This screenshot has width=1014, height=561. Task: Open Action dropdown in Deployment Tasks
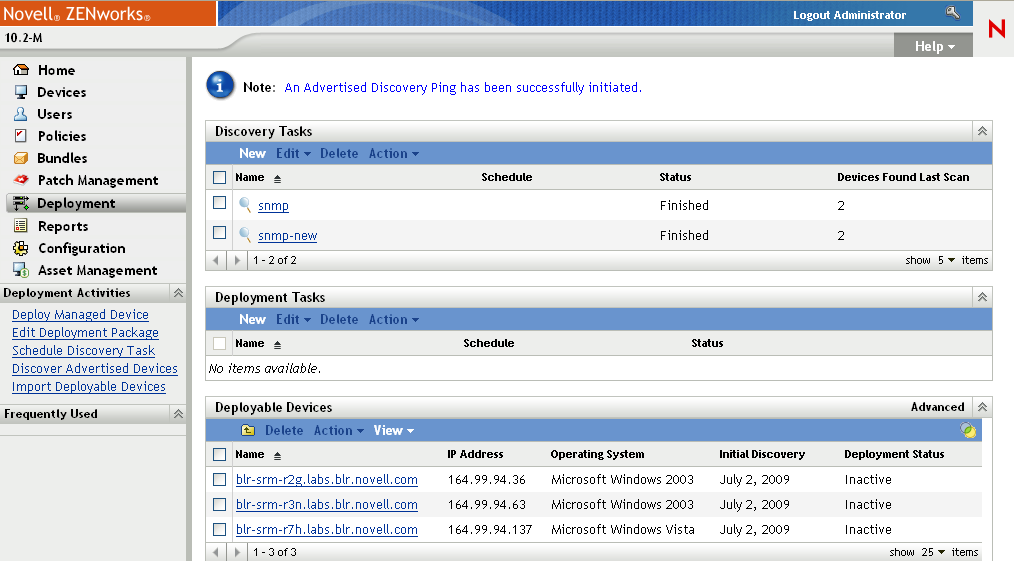click(394, 319)
